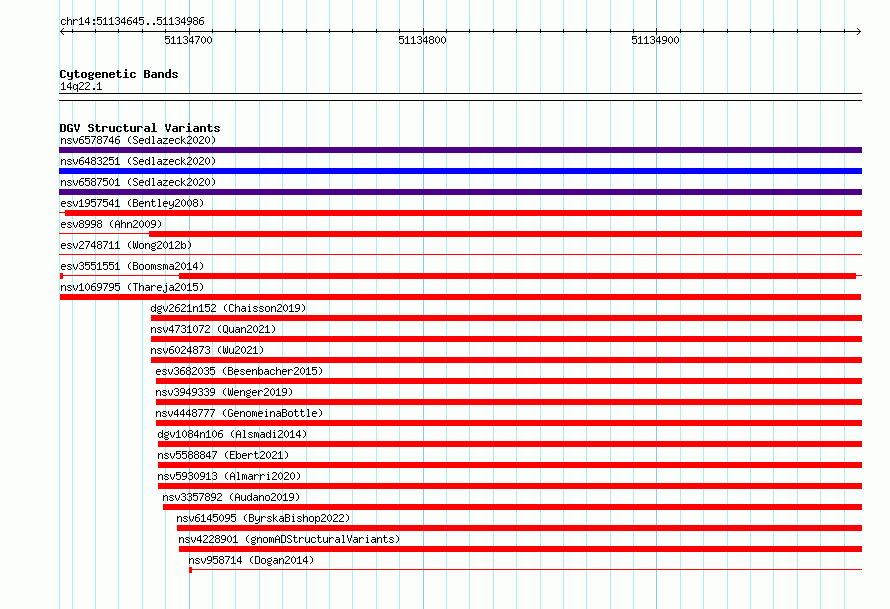Select the nsv3357892 (Audano2019) label

pos(231,497)
